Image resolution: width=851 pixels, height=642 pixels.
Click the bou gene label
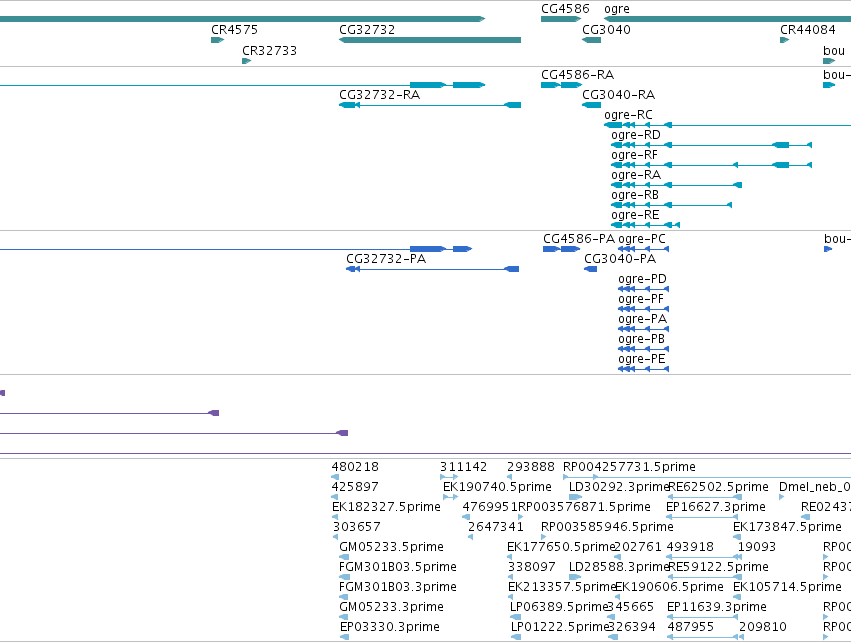[x=834, y=51]
